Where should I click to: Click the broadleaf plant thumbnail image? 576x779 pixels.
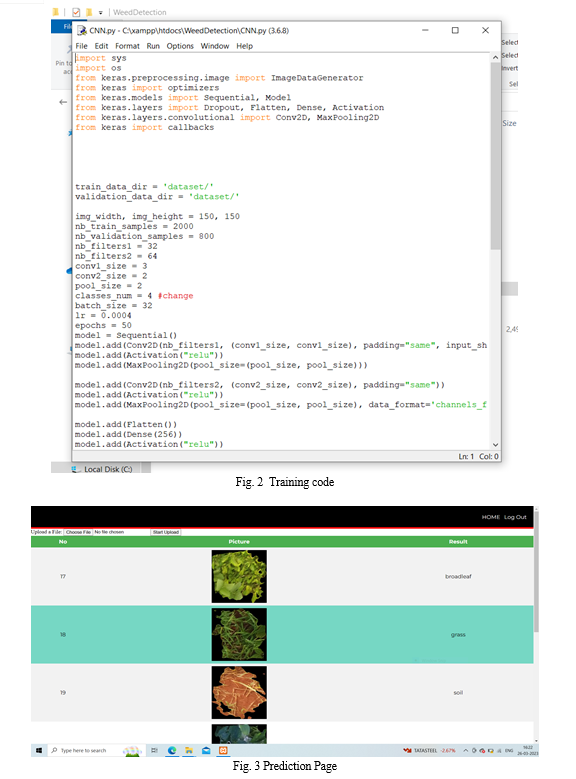pos(239,576)
